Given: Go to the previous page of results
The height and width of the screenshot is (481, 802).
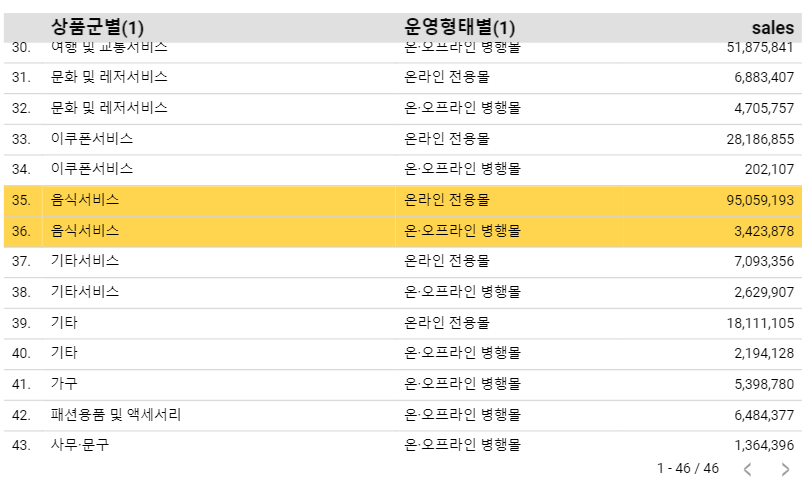Looking at the screenshot, I should click(747, 469).
